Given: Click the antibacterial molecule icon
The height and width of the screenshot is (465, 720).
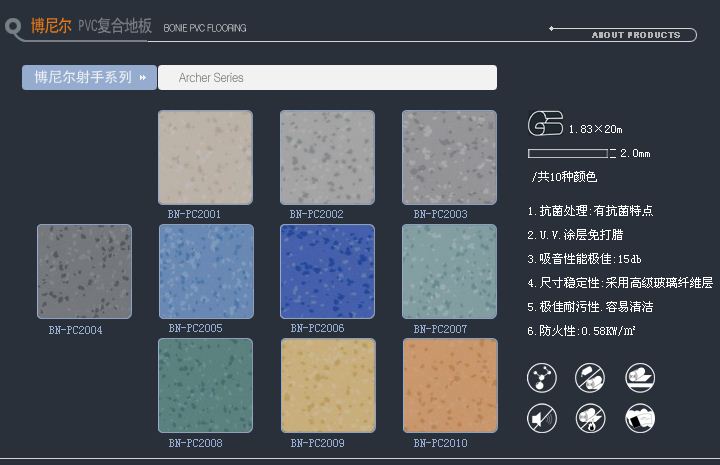Looking at the screenshot, I should (x=542, y=377).
